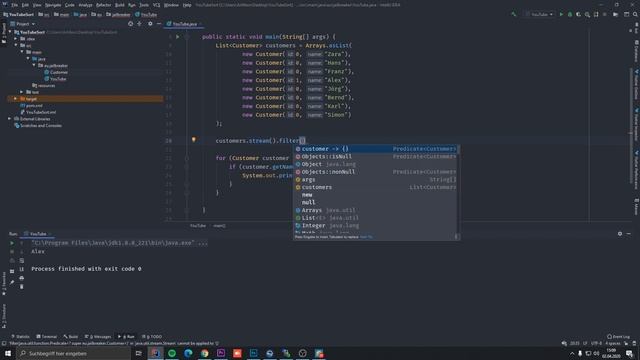Collapse the src folder in project tree
The height and width of the screenshot is (360, 640).
pyautogui.click(x=16, y=45)
